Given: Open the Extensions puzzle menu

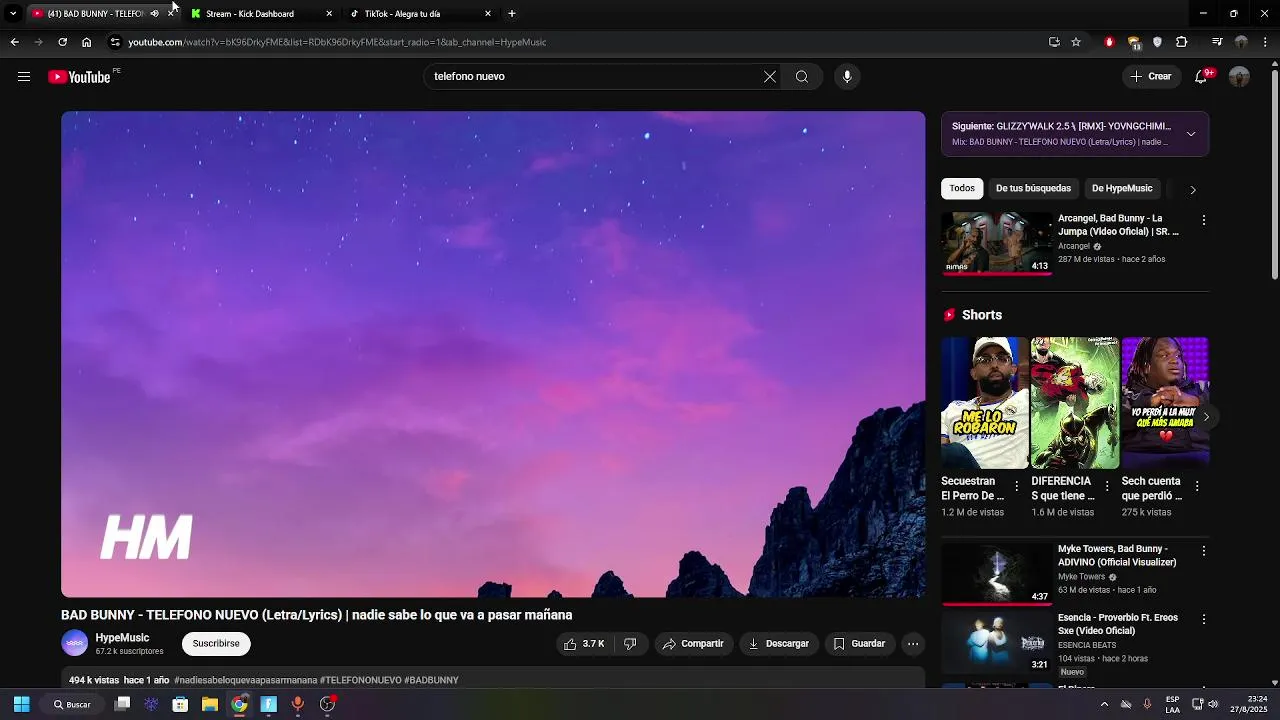Looking at the screenshot, I should (1182, 42).
